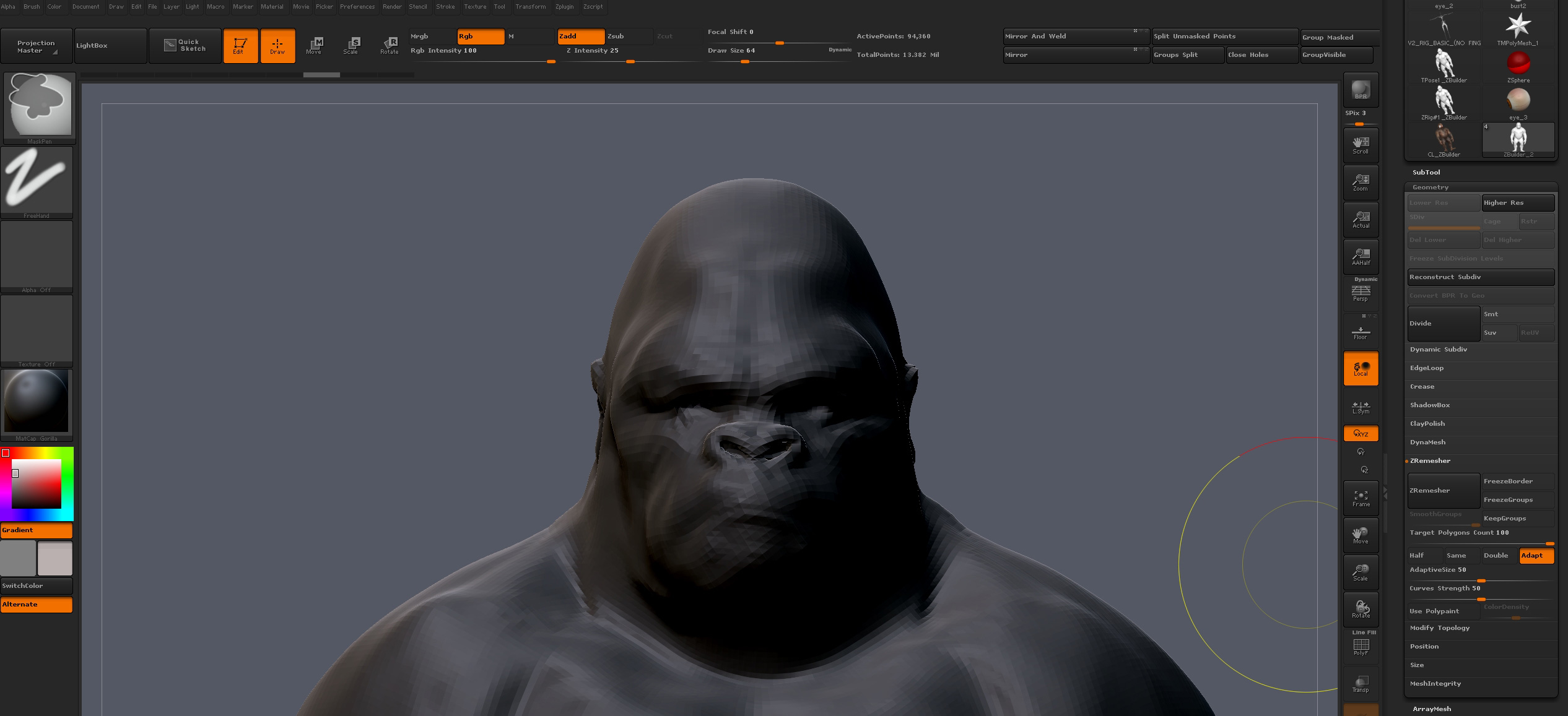Viewport: 1568px width, 716px height.
Task: Select the ZSphere tool thumbnail
Action: pyautogui.click(x=1518, y=67)
